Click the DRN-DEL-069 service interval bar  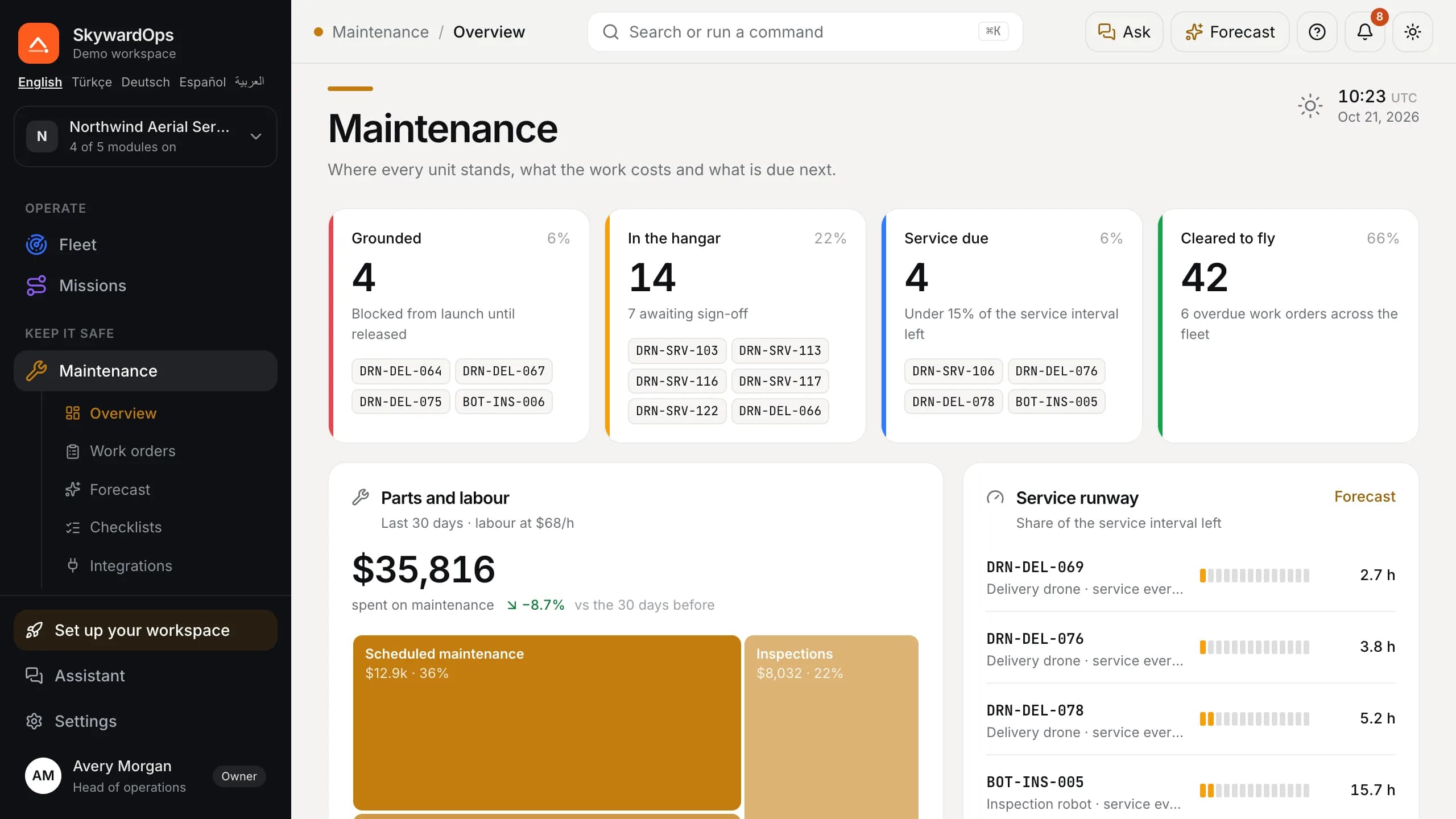[x=1255, y=576]
